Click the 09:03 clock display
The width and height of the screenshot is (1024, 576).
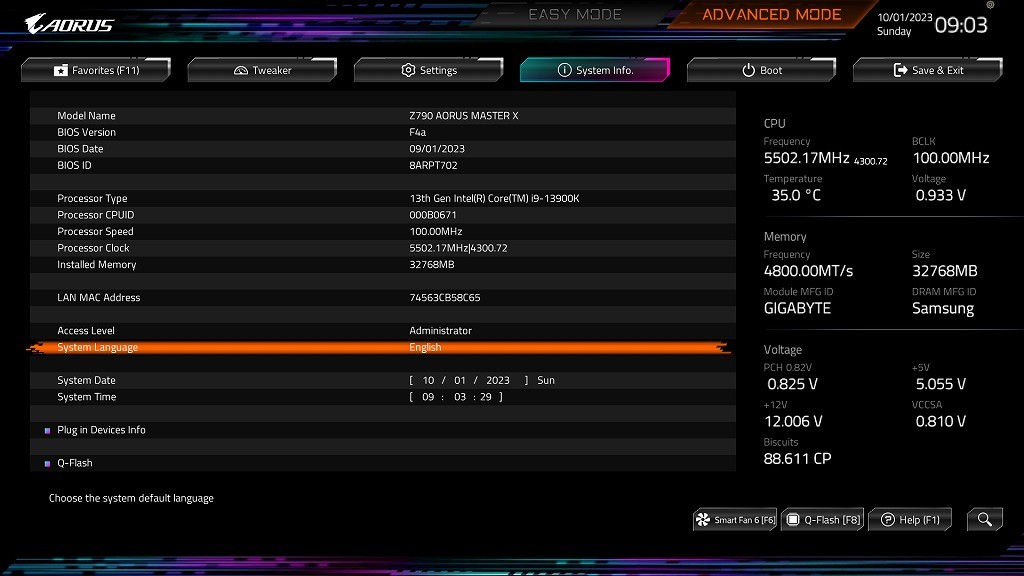pyautogui.click(x=961, y=25)
